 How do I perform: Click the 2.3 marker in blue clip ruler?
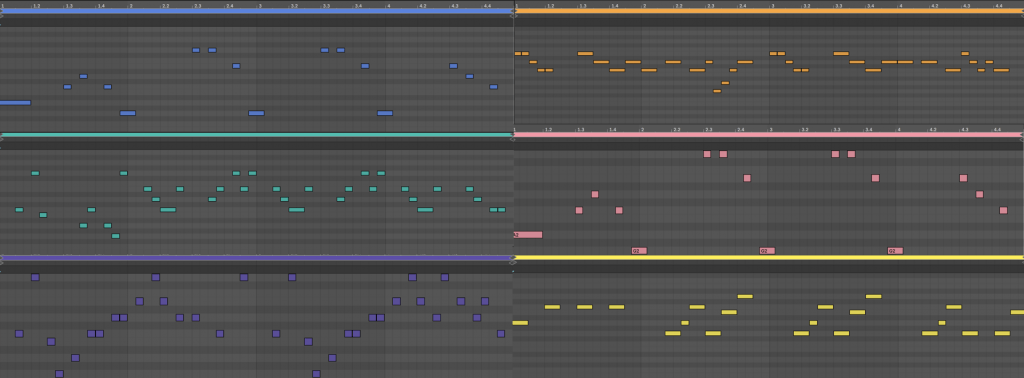coord(197,5)
